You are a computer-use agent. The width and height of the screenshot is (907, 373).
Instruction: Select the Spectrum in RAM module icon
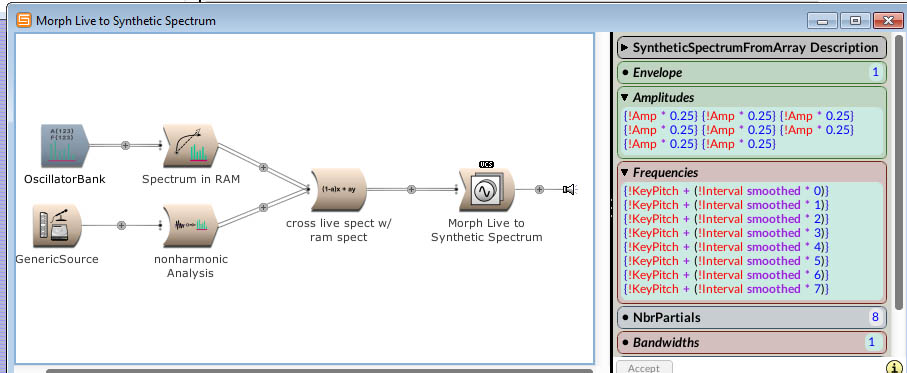point(190,145)
